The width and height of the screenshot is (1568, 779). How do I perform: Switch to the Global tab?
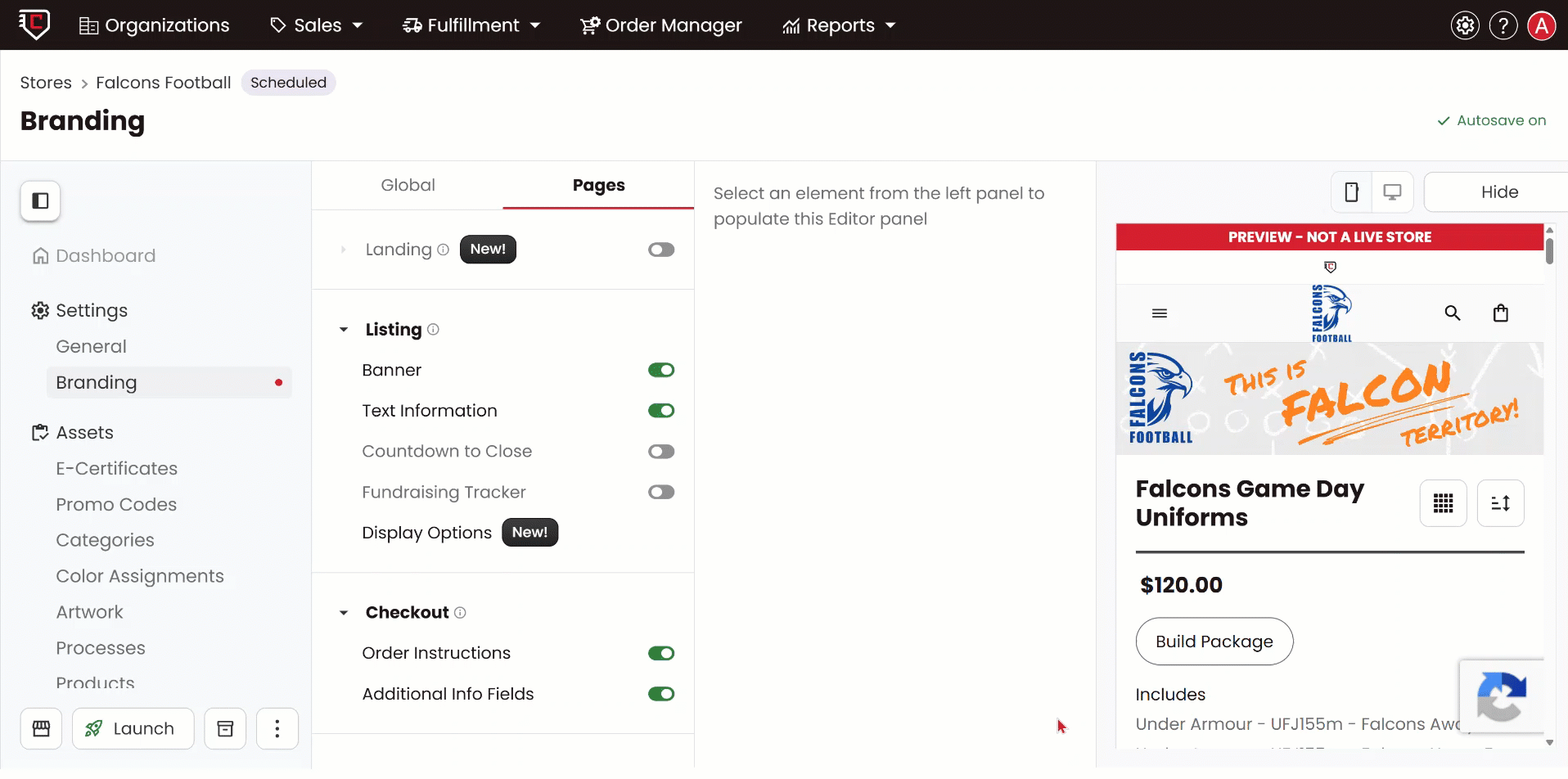click(408, 185)
